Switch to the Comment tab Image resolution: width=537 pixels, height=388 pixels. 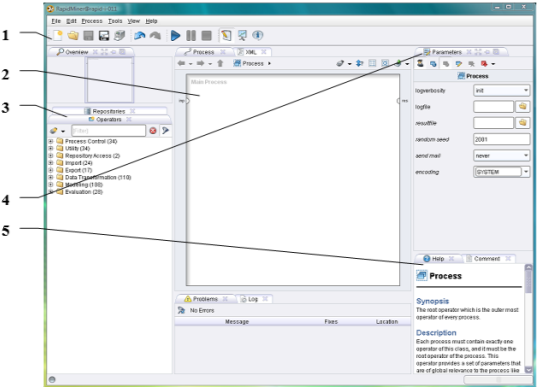coord(487,259)
